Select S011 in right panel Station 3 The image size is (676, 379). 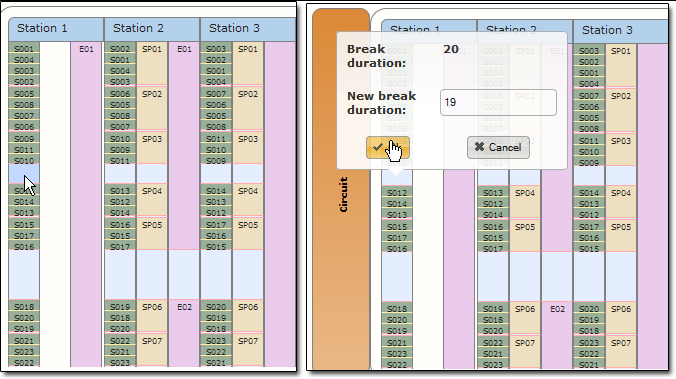589,141
